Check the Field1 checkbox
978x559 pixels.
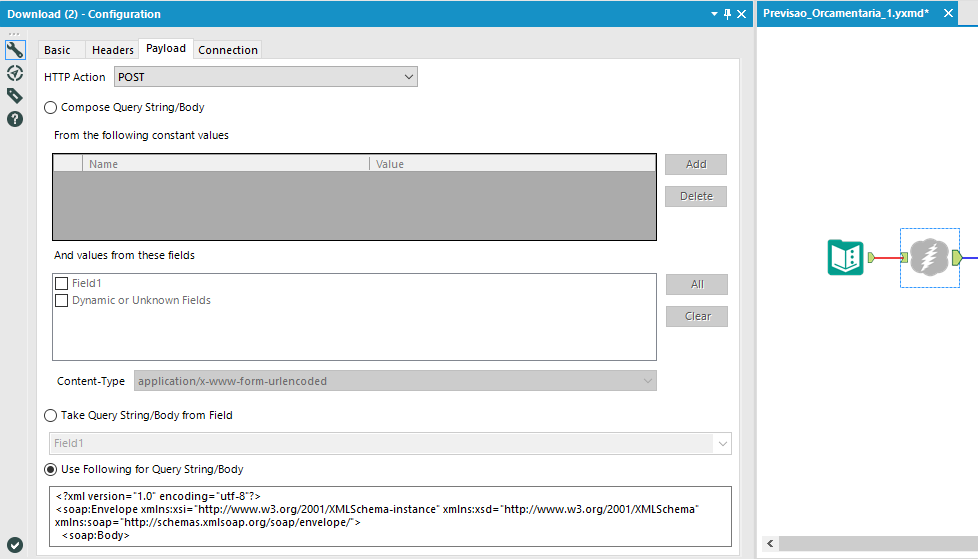point(61,283)
